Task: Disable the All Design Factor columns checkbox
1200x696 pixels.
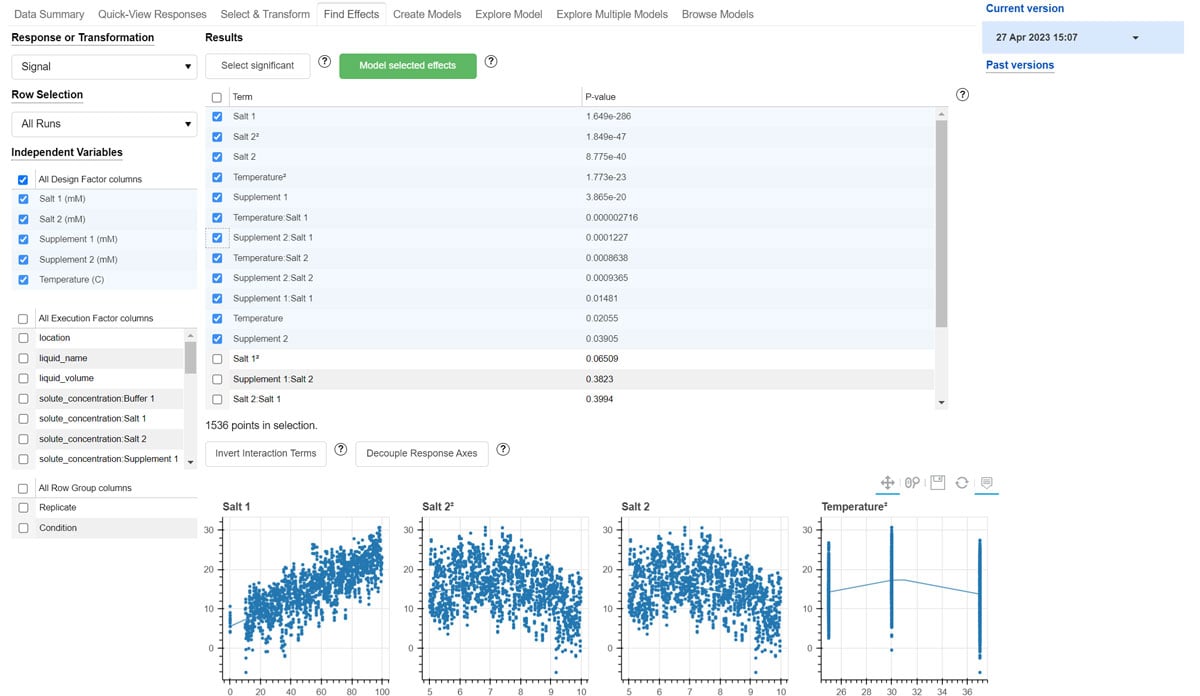Action: click(x=22, y=179)
